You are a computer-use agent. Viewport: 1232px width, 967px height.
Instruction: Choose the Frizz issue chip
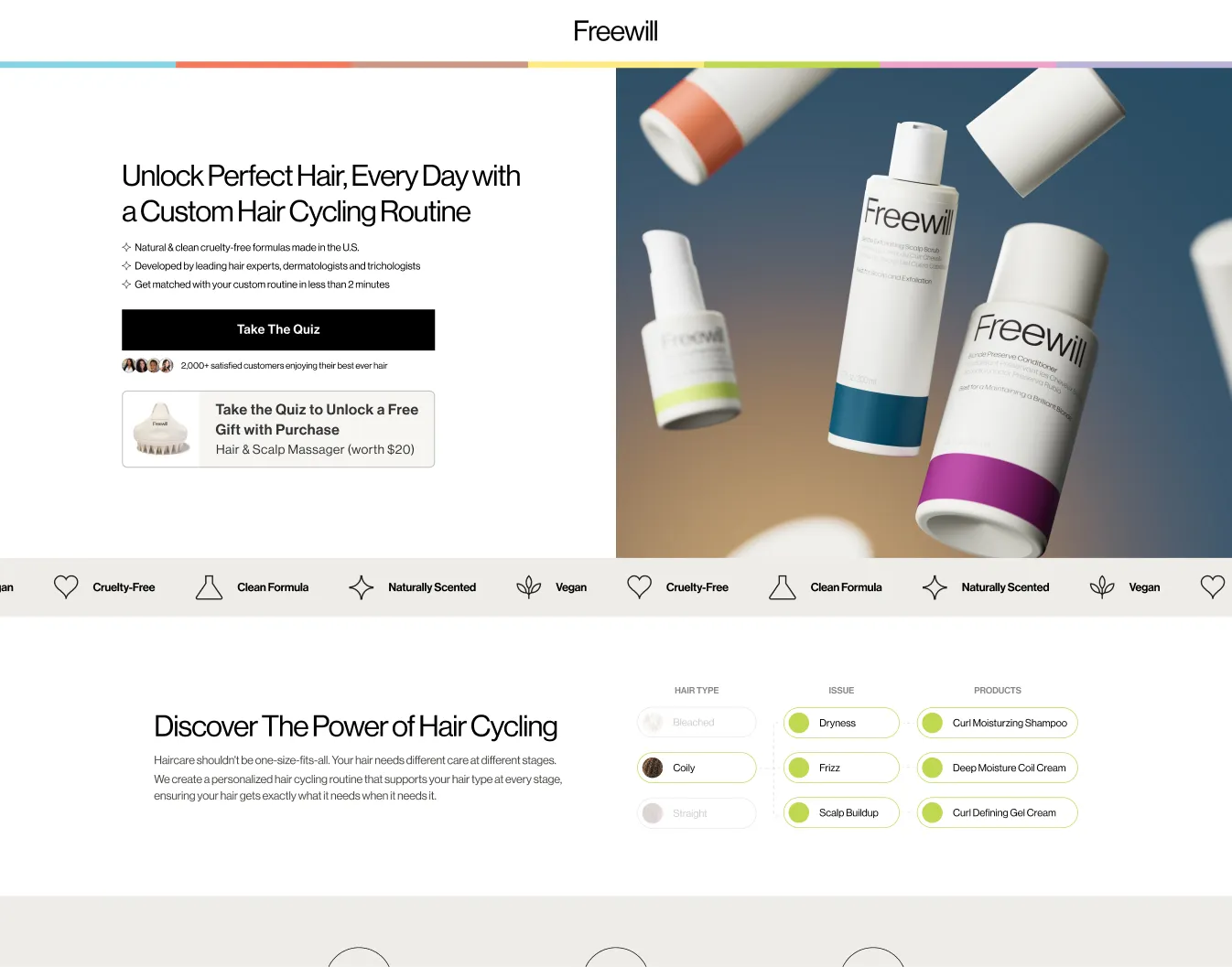(x=841, y=768)
